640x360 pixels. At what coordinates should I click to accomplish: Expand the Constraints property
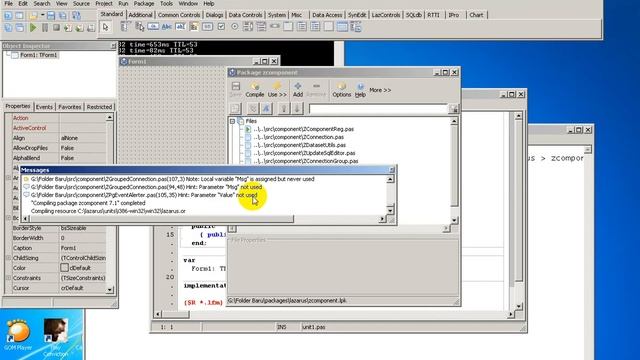point(8,278)
